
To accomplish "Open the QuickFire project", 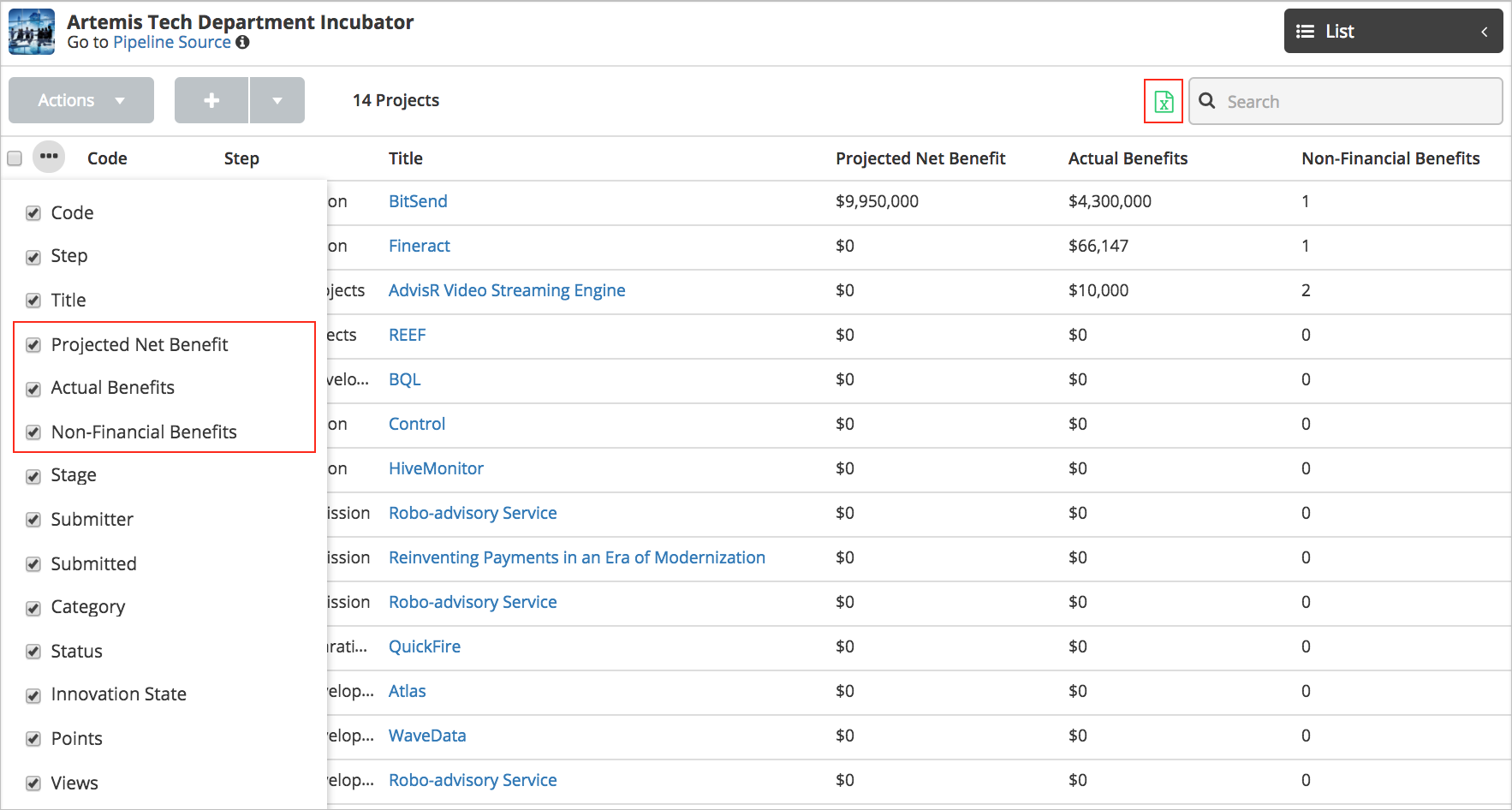I will (x=425, y=646).
